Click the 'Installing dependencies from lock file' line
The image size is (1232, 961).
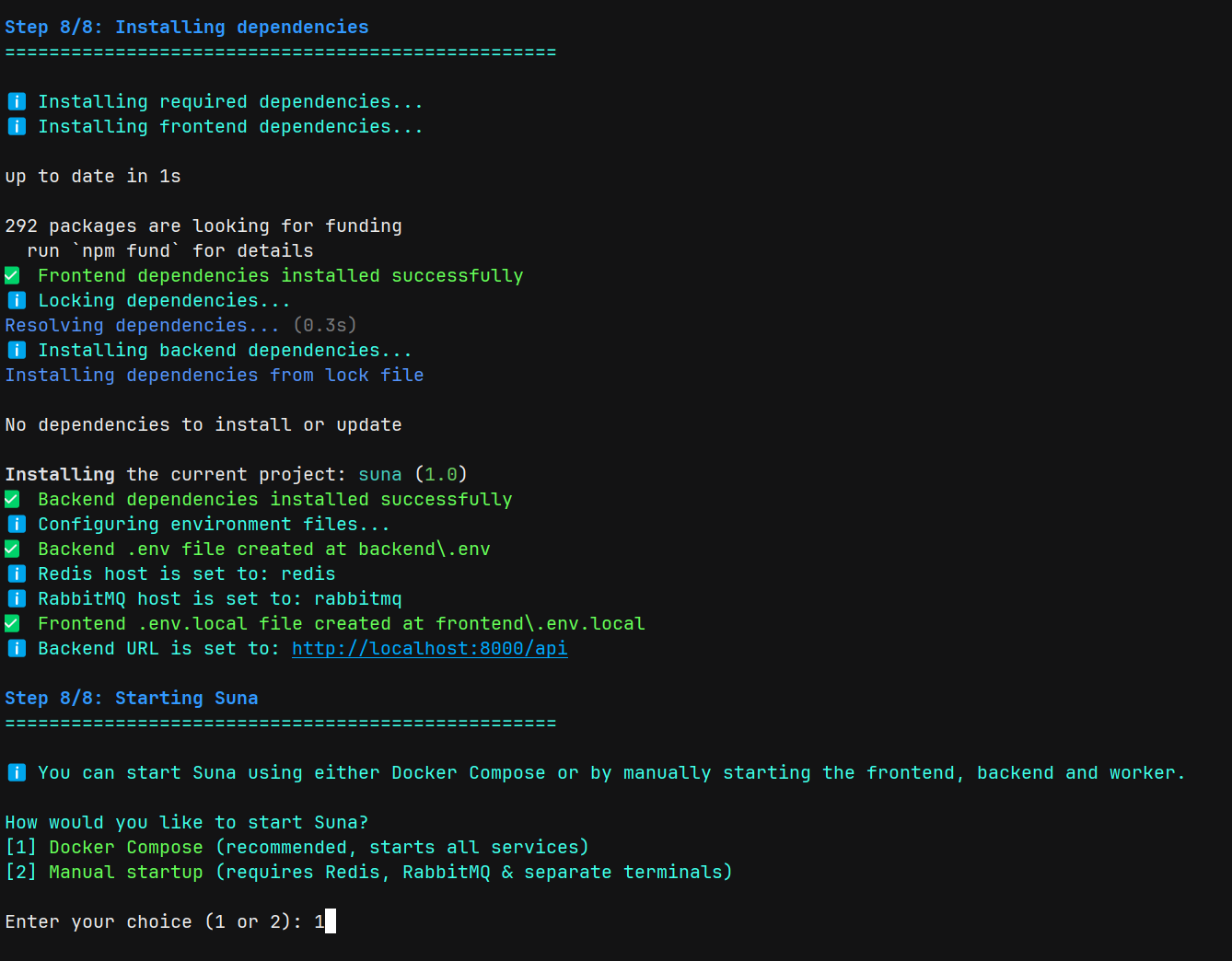[x=215, y=375]
